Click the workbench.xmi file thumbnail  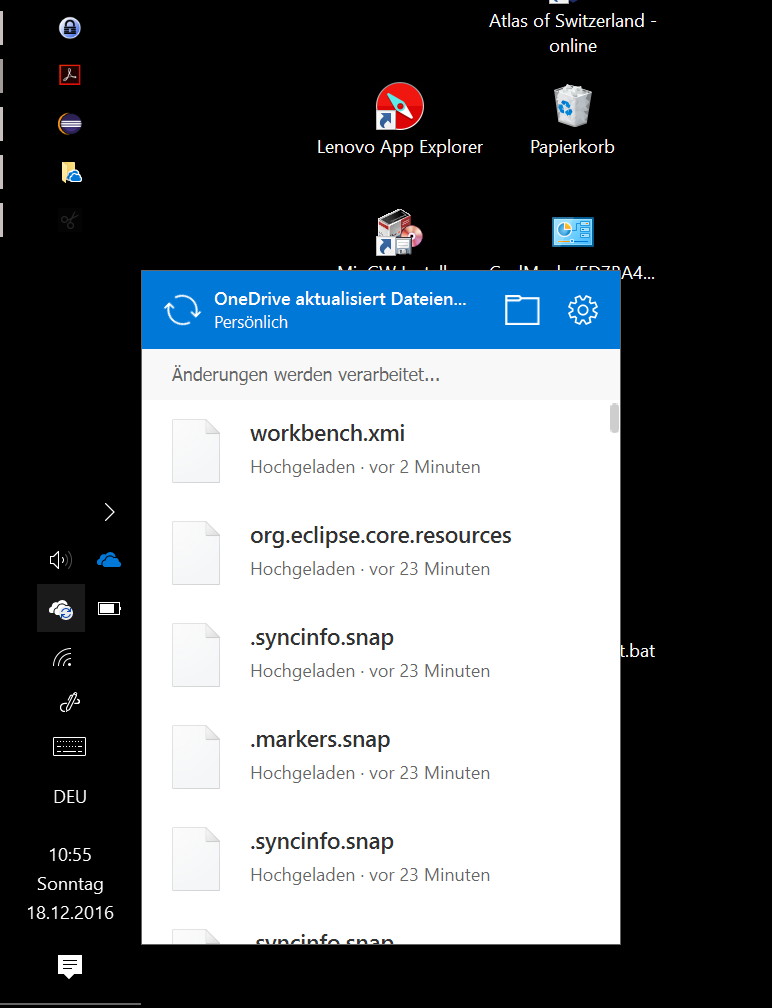click(x=196, y=451)
